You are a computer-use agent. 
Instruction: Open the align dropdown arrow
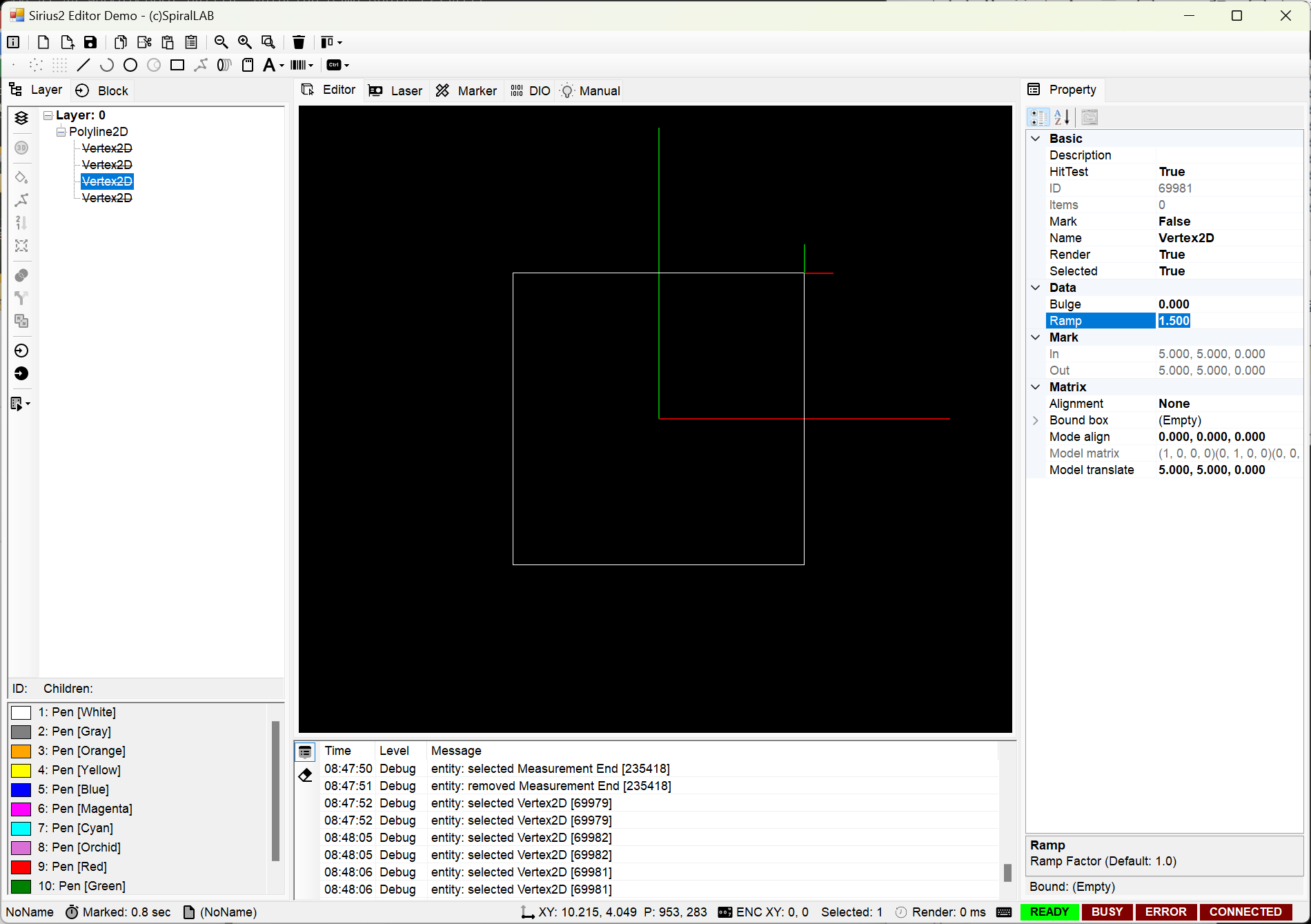pos(339,43)
